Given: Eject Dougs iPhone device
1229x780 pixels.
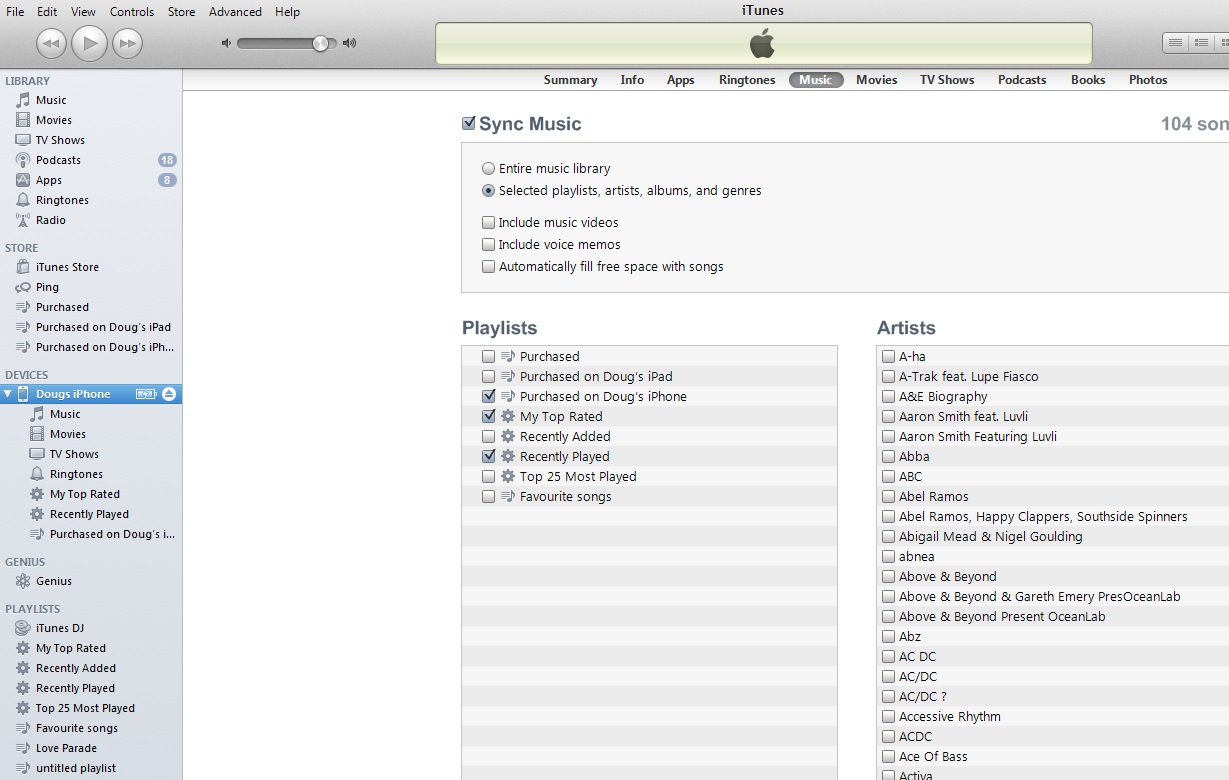Looking at the screenshot, I should [x=169, y=394].
